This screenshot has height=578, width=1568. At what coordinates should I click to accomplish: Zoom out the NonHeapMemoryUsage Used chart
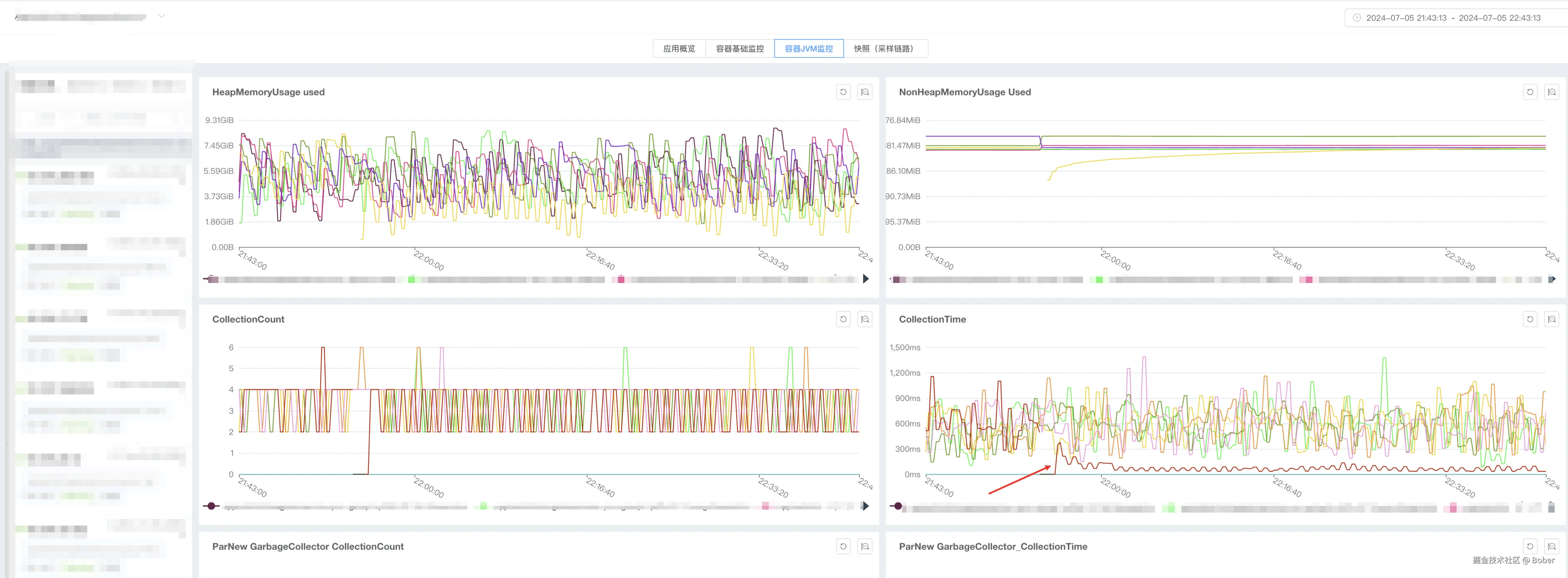point(1551,92)
